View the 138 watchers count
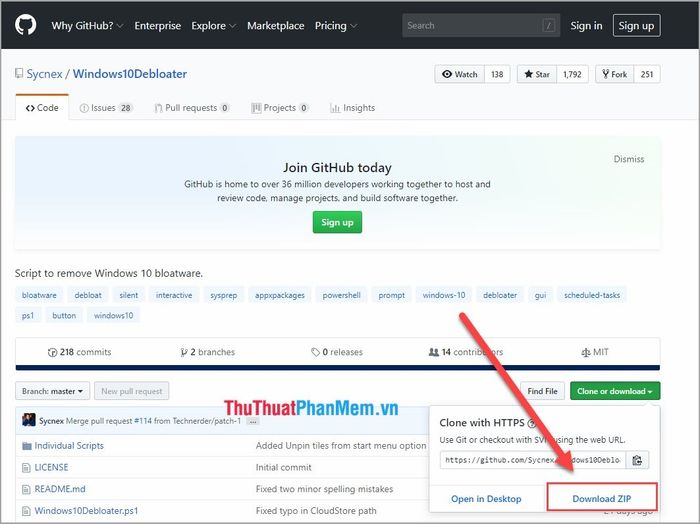Viewport: 700px width, 524px height. [x=497, y=74]
